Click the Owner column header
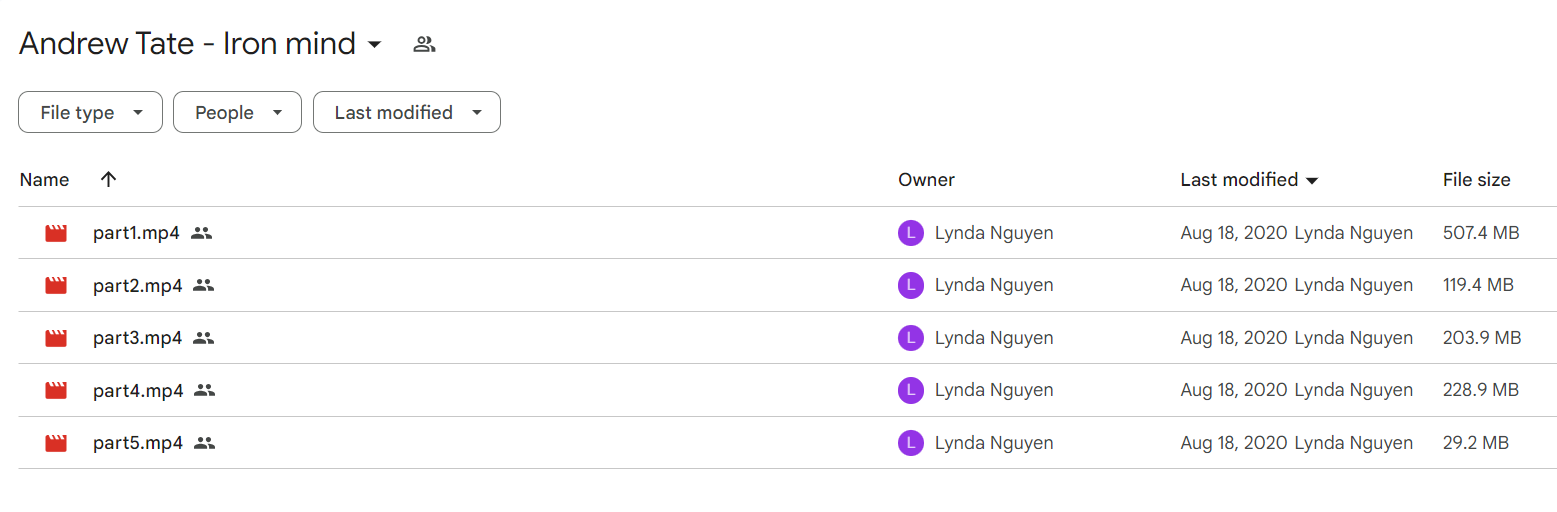The height and width of the screenshot is (512, 1557). click(x=926, y=180)
